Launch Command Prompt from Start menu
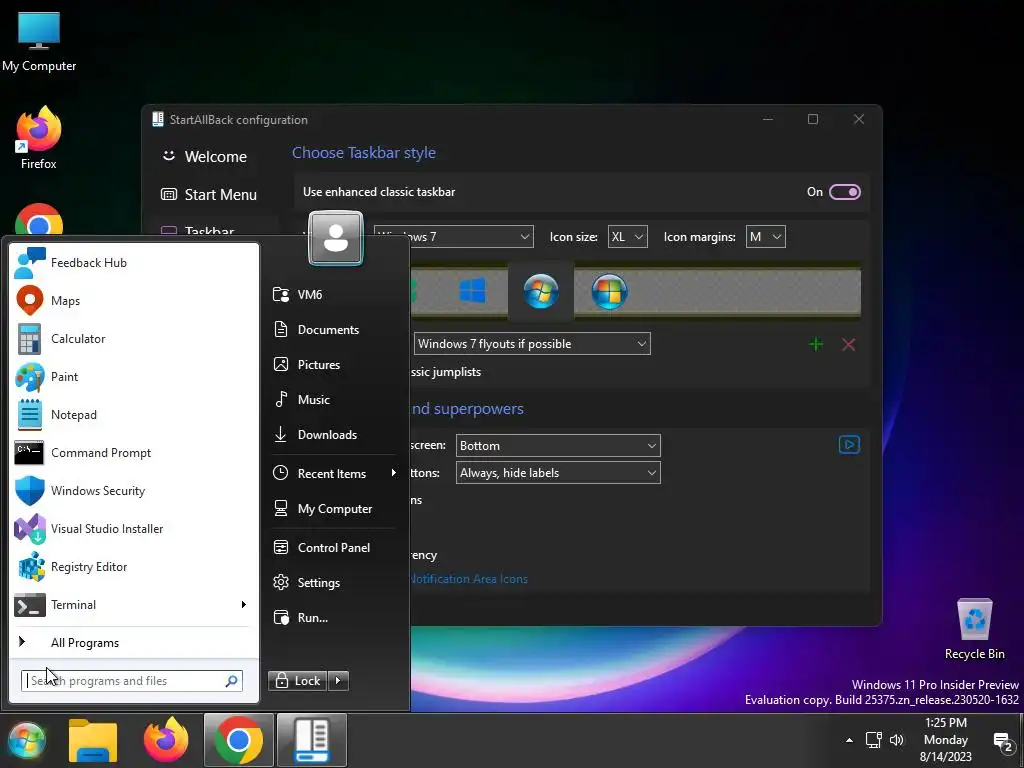The image size is (1024, 768). tap(134, 453)
